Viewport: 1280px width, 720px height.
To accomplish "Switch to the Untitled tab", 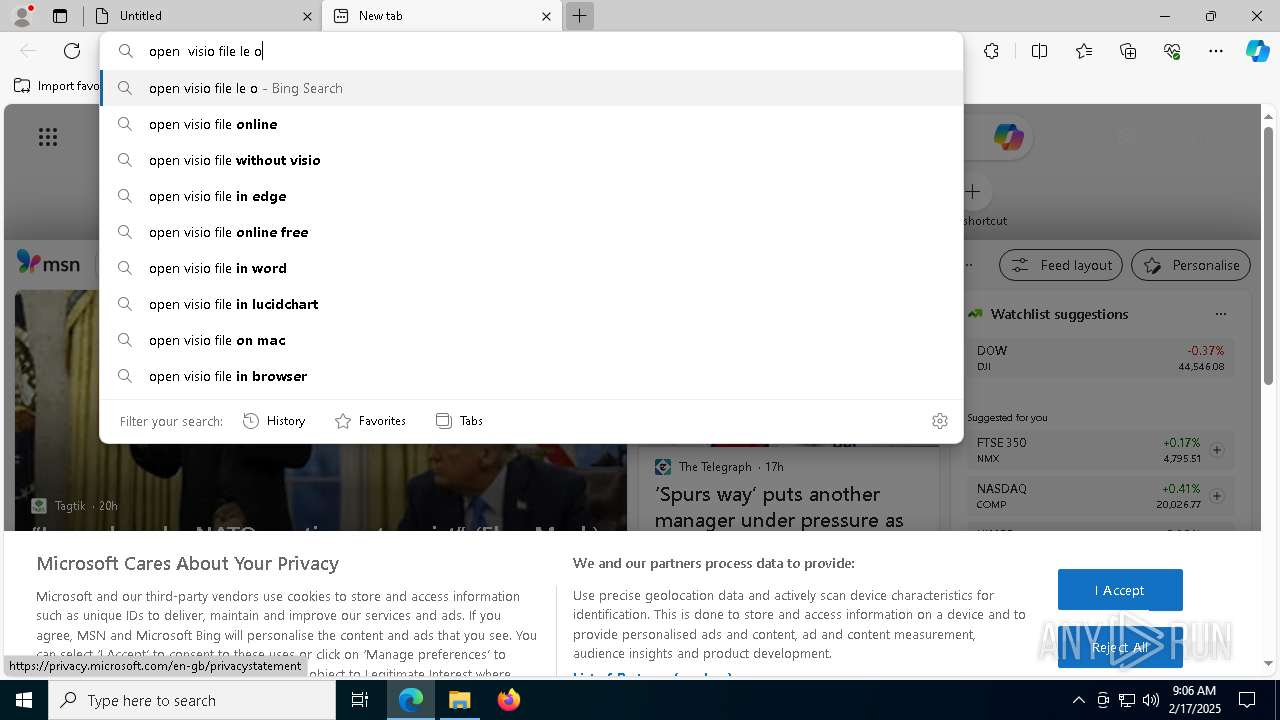I will (200, 16).
